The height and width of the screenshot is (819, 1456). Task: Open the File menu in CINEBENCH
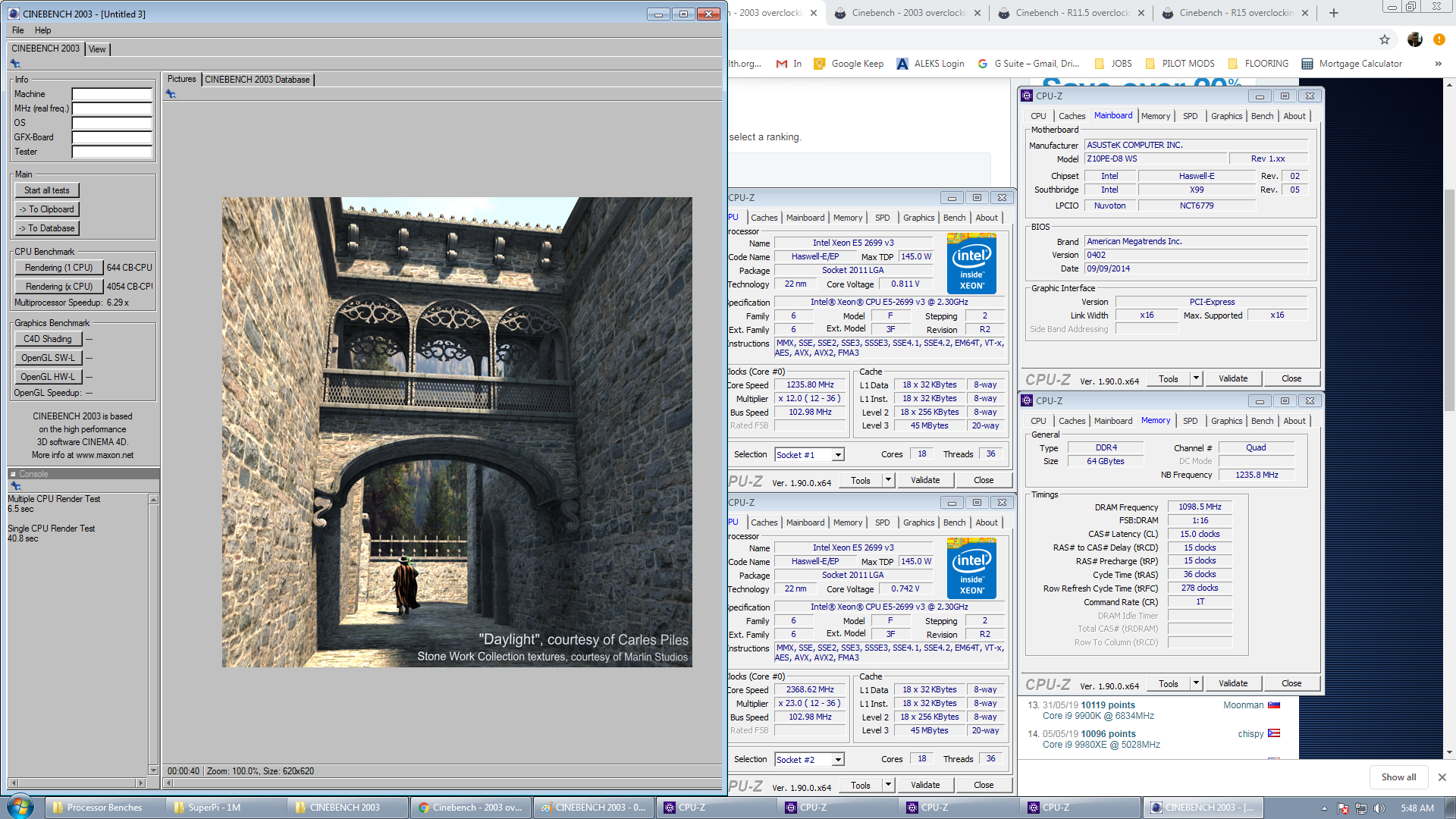tap(18, 30)
